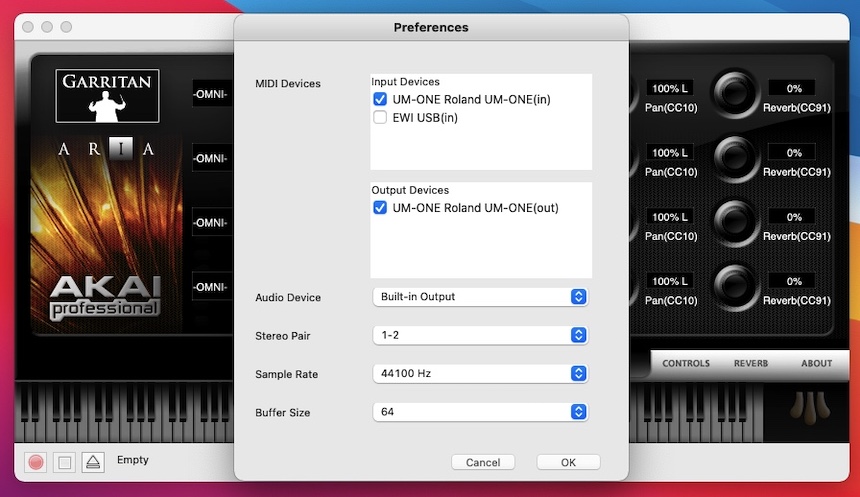Click the ARIA logo text

[106, 149]
